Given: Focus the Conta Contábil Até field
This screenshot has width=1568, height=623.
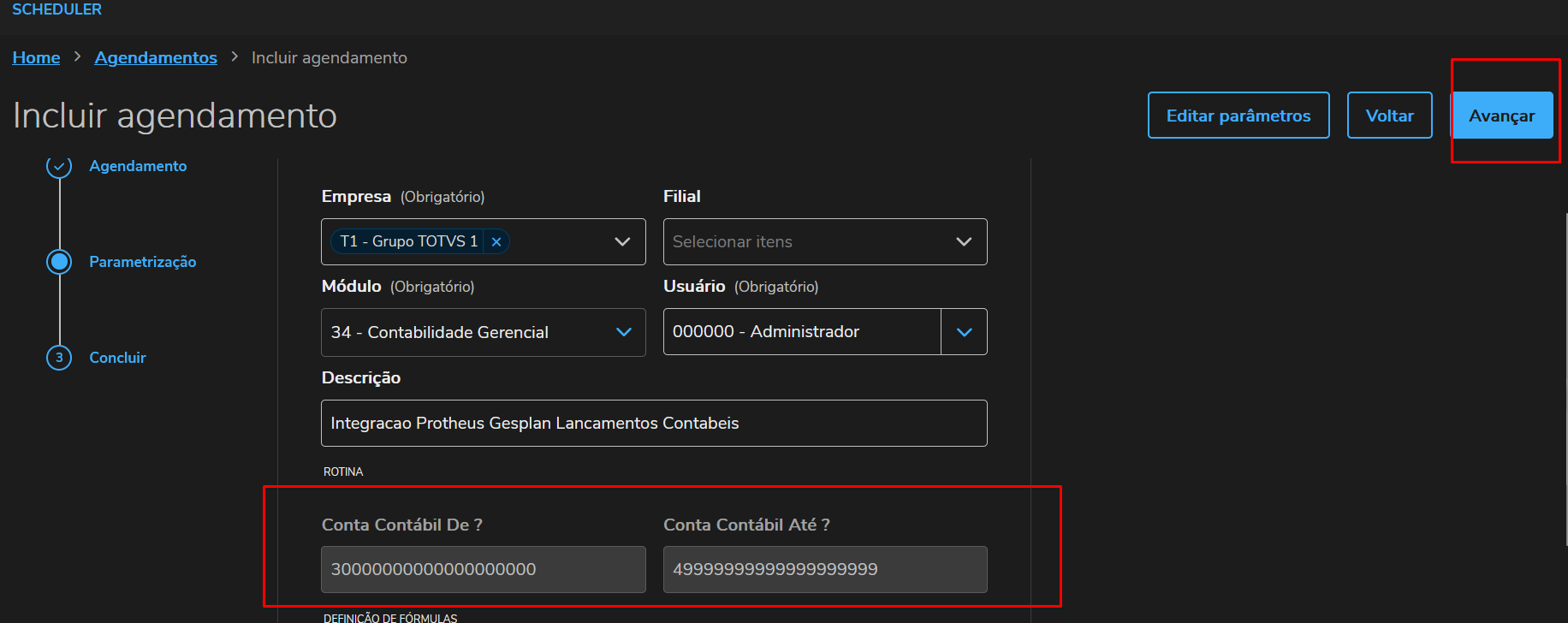Looking at the screenshot, I should point(824,569).
